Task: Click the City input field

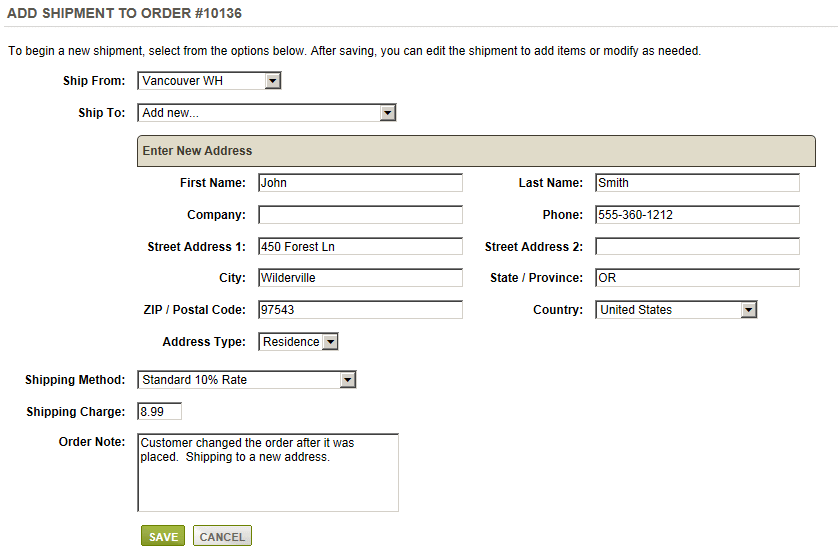Action: 360,278
